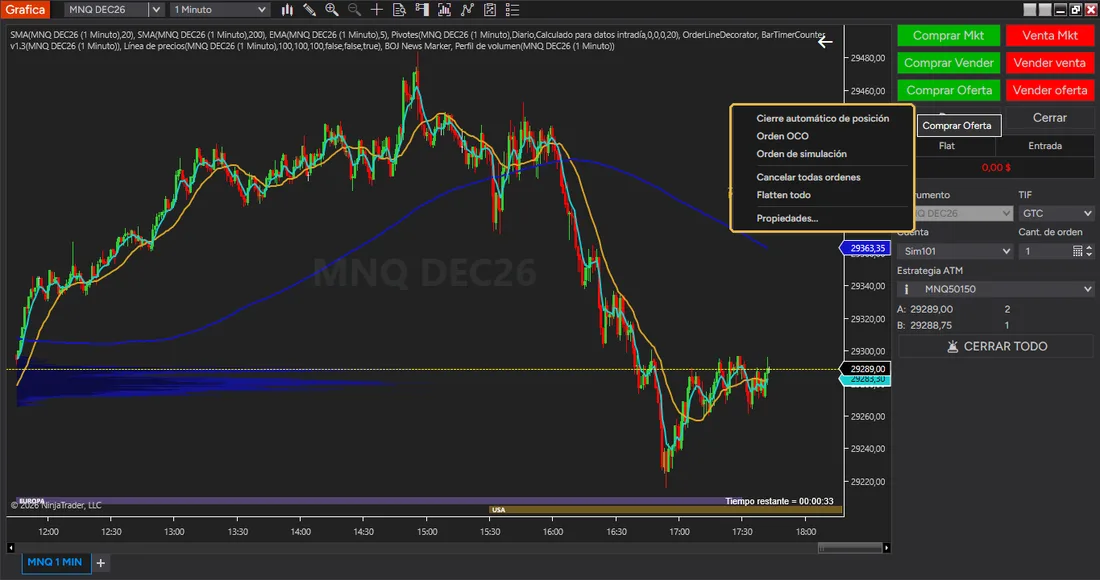
Task: Open the chart template icon beside the list icon
Action: [x=490, y=10]
